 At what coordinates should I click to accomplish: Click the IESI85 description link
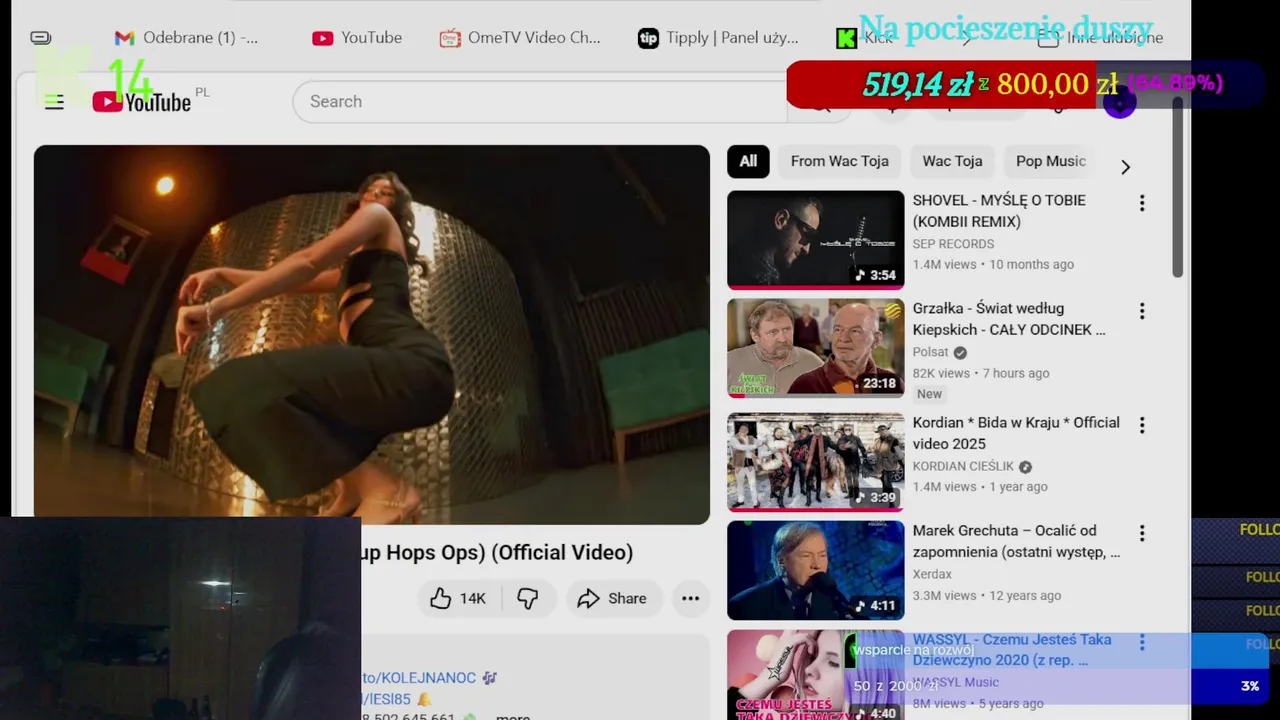point(386,700)
